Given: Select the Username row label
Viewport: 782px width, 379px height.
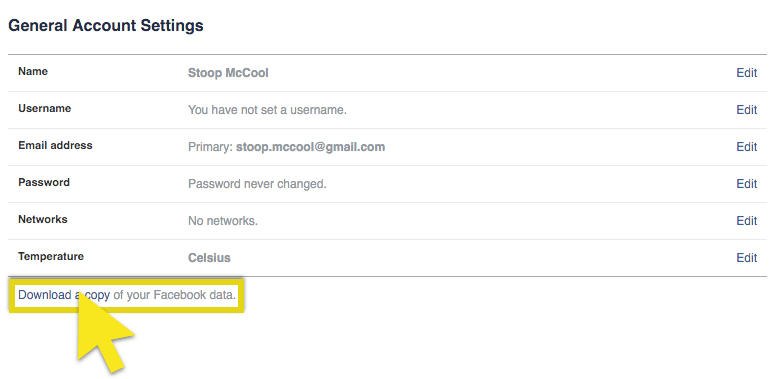Looking at the screenshot, I should tap(44, 108).
